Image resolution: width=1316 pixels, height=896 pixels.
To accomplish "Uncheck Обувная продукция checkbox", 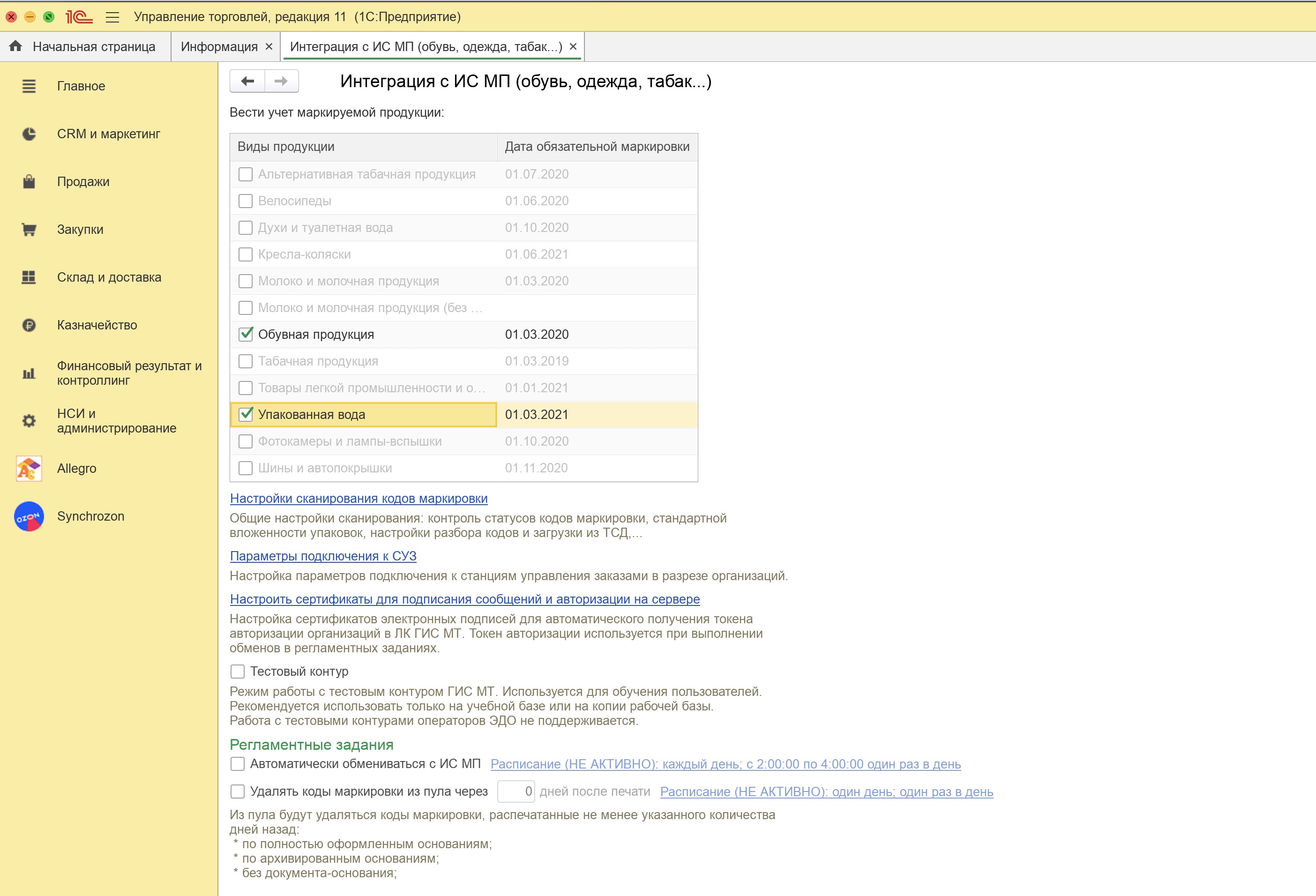I will 245,334.
